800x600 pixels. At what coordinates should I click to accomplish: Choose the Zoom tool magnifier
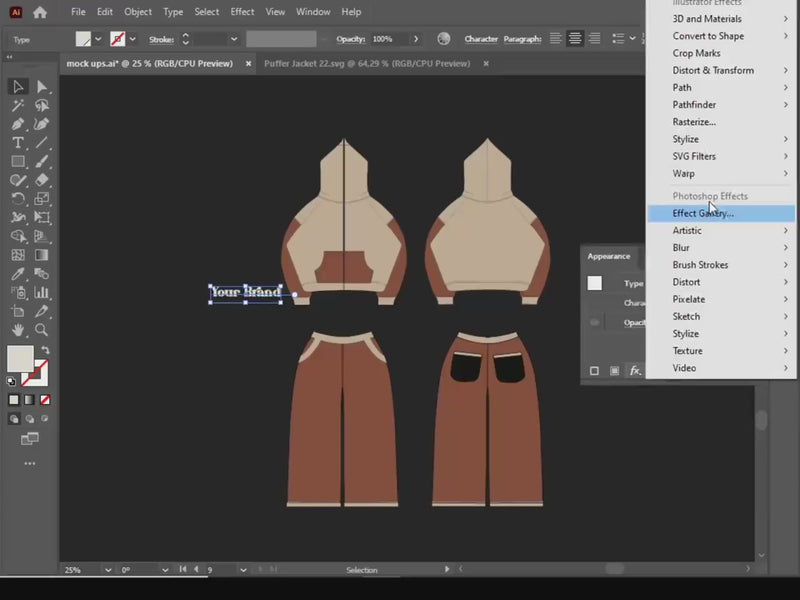click(x=42, y=330)
